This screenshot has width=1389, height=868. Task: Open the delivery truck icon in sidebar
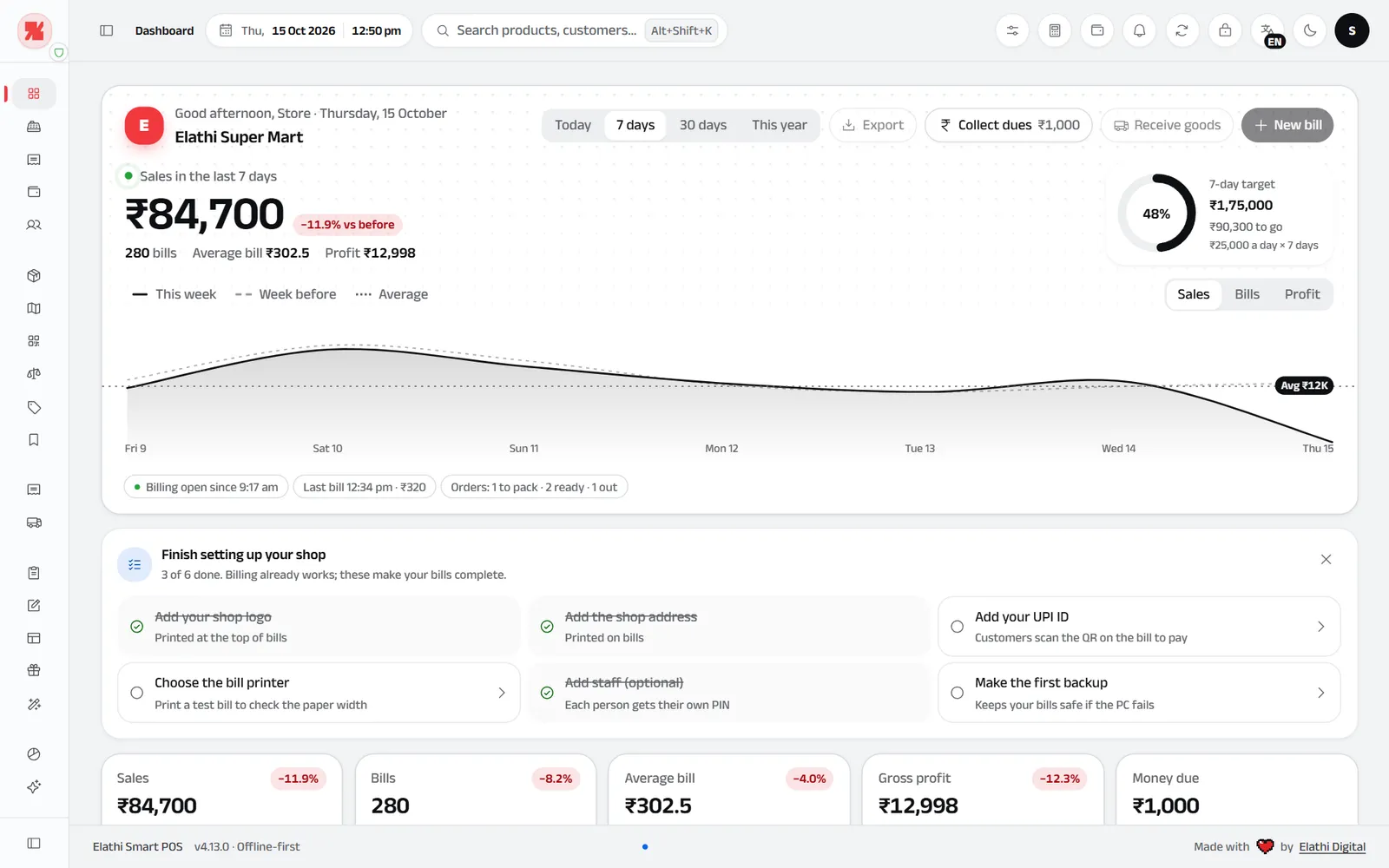tap(34, 523)
